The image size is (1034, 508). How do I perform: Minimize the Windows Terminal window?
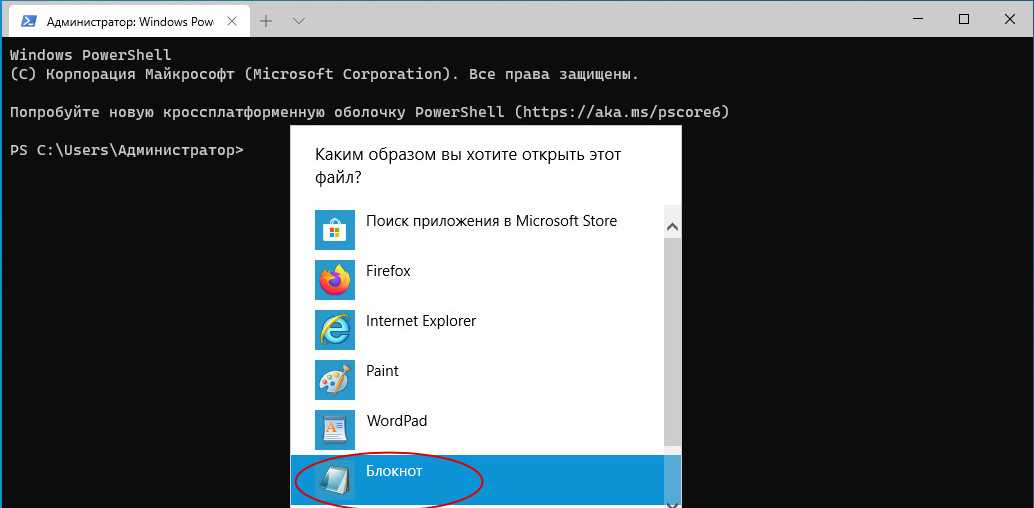coord(917,19)
